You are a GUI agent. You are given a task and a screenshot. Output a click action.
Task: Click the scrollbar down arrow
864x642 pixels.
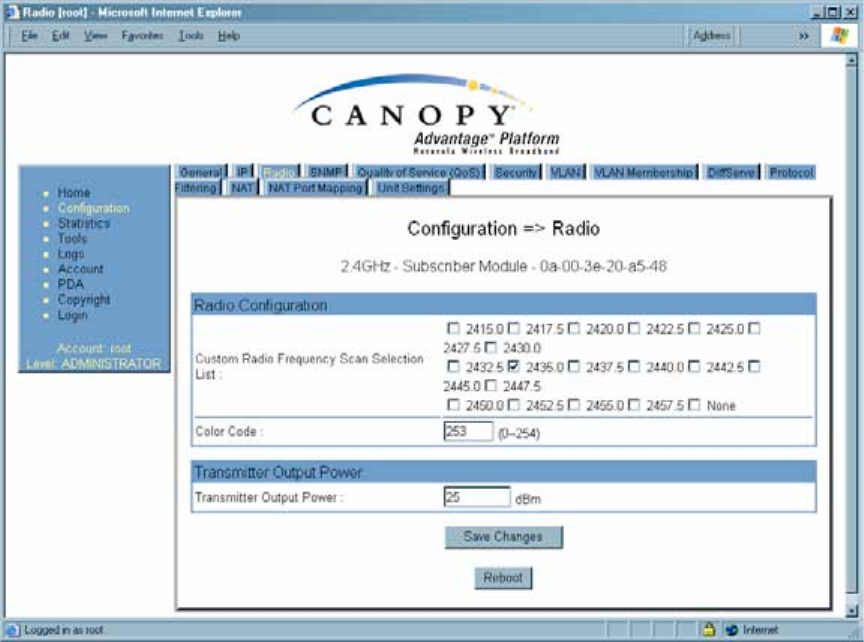pos(852,611)
